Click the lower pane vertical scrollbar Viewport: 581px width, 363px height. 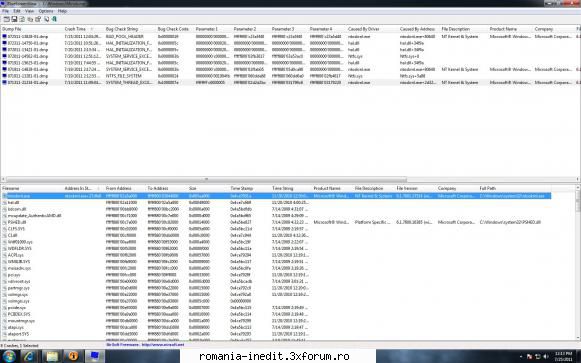578,202
